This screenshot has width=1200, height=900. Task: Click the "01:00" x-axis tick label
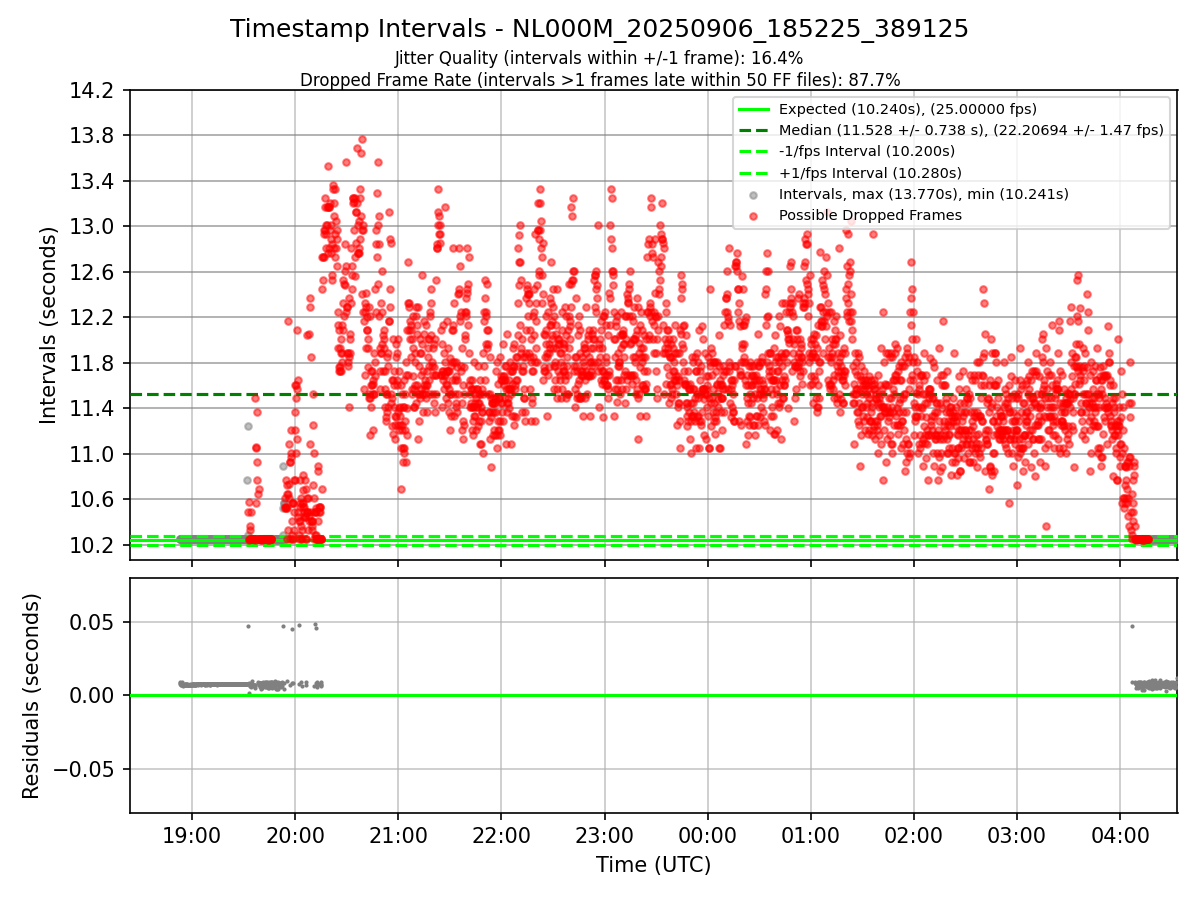pyautogui.click(x=810, y=835)
